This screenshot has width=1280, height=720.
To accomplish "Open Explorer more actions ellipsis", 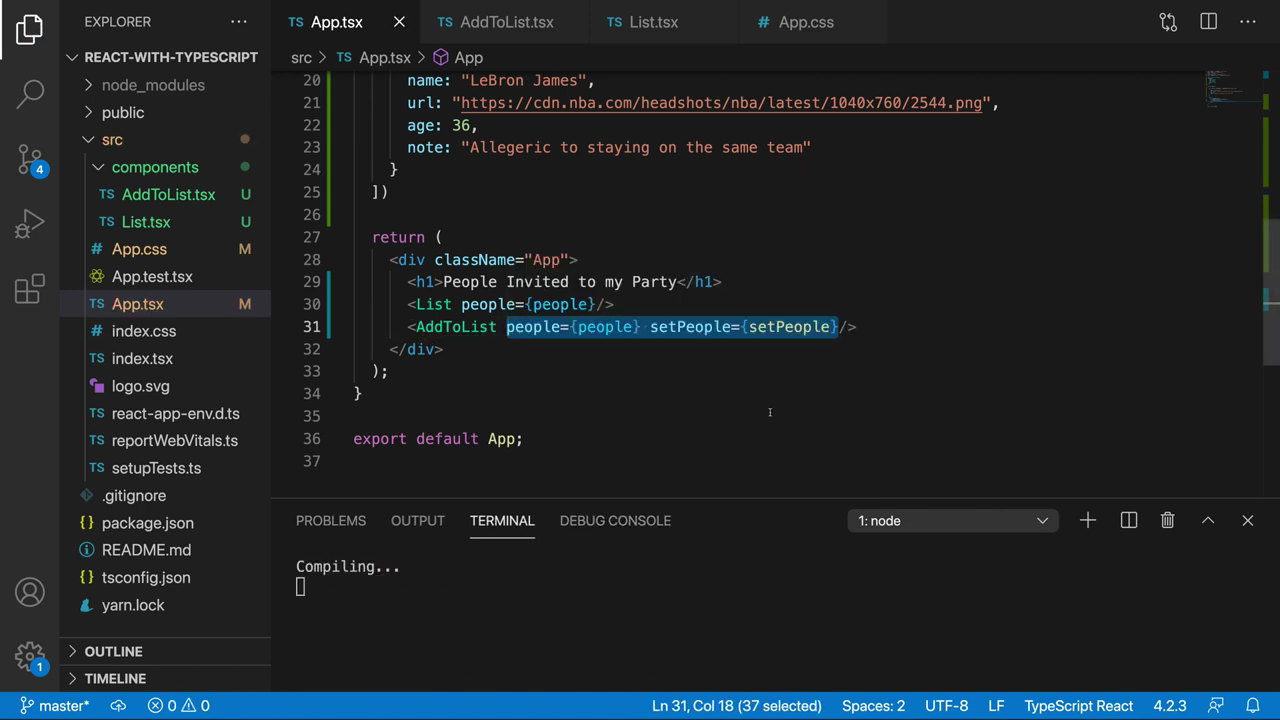I will coord(238,21).
